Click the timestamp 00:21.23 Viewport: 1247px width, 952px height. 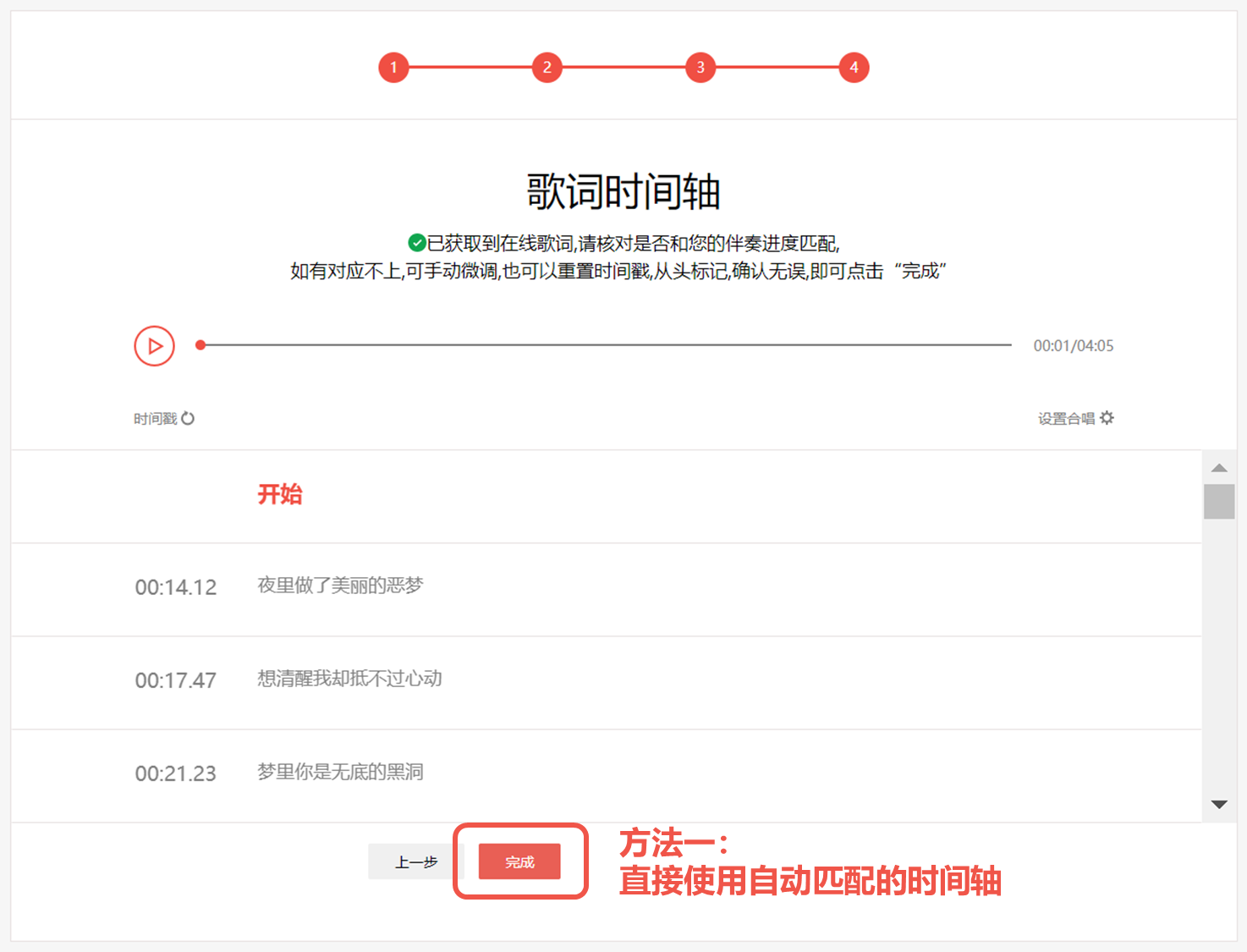pos(176,773)
